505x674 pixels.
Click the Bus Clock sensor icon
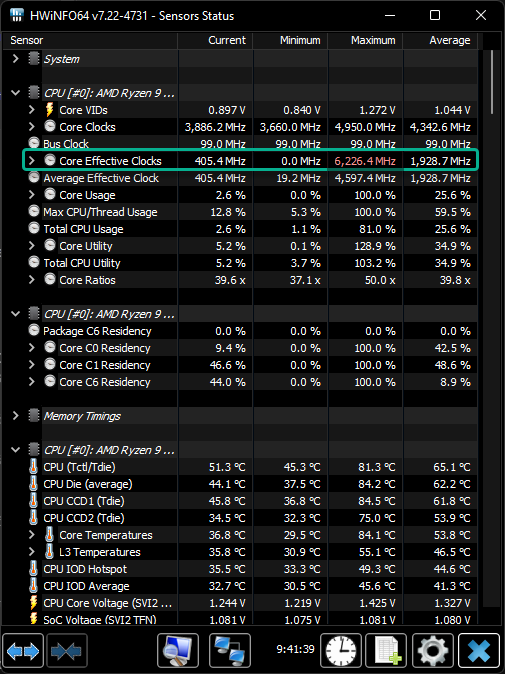click(34, 142)
